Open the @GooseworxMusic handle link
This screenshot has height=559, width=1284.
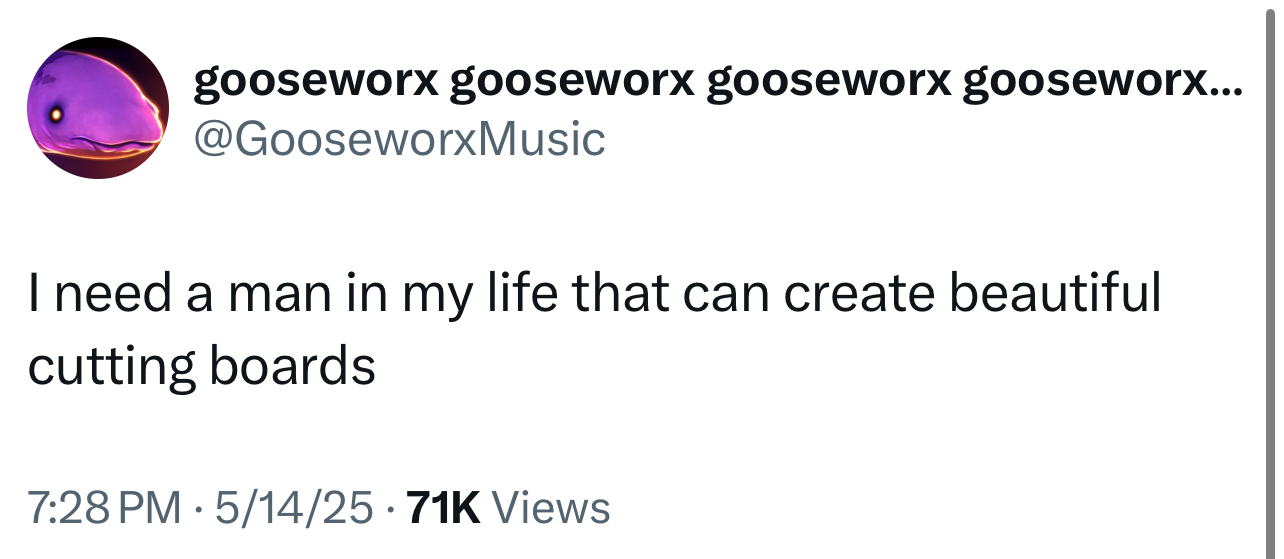click(x=399, y=139)
